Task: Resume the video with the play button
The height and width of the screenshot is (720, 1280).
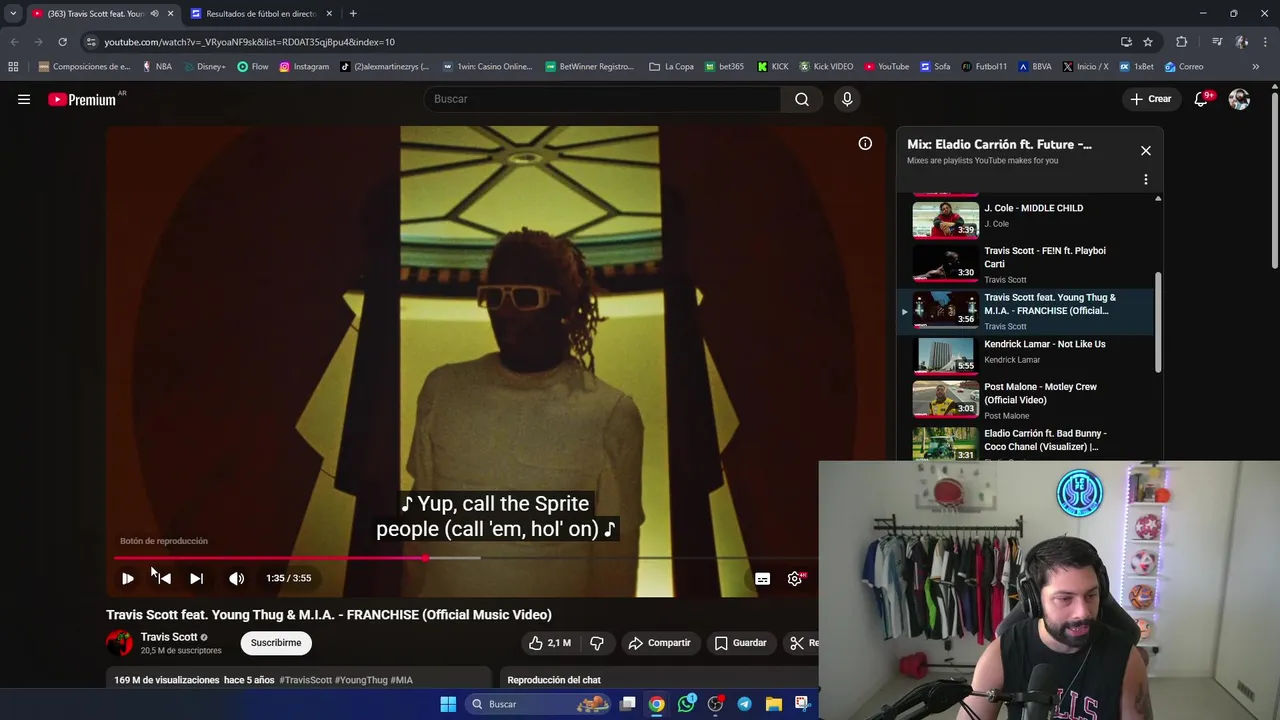Action: pos(127,578)
